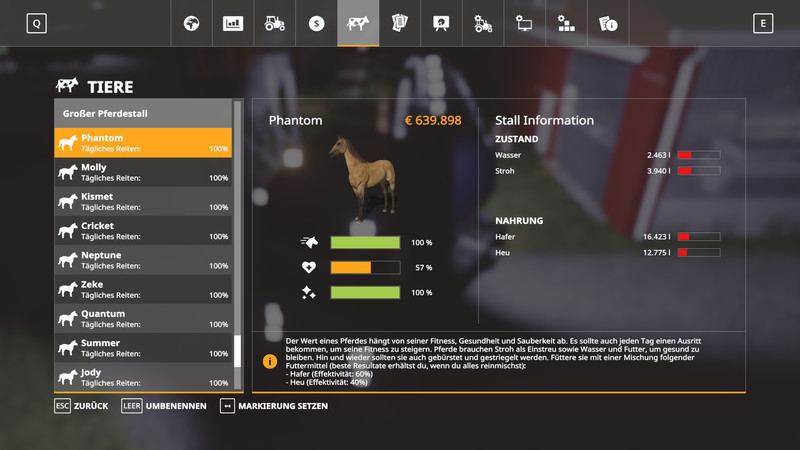This screenshot has width=800, height=450.
Task: Select horse Kismet in the list
Action: (143, 201)
